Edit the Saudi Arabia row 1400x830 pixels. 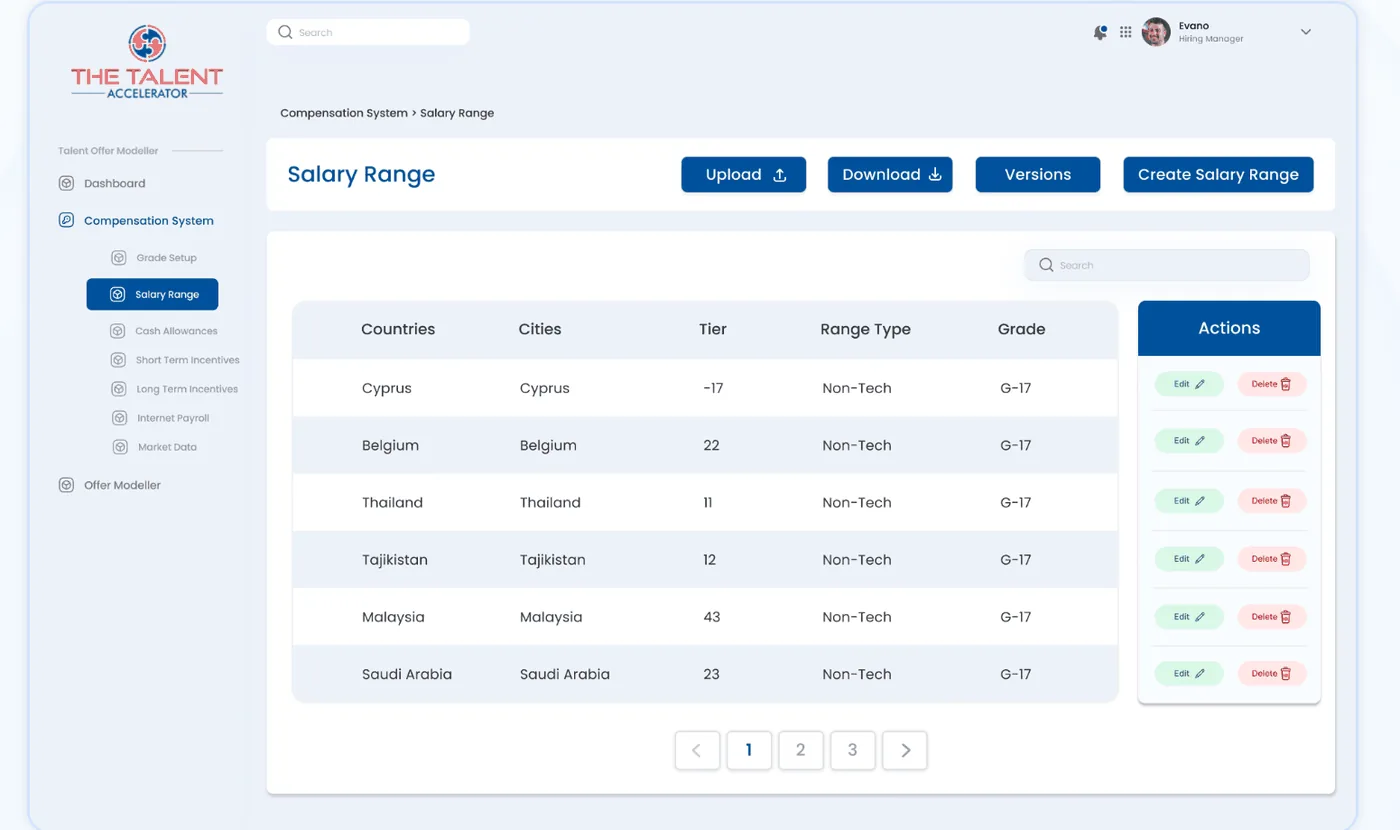1189,674
